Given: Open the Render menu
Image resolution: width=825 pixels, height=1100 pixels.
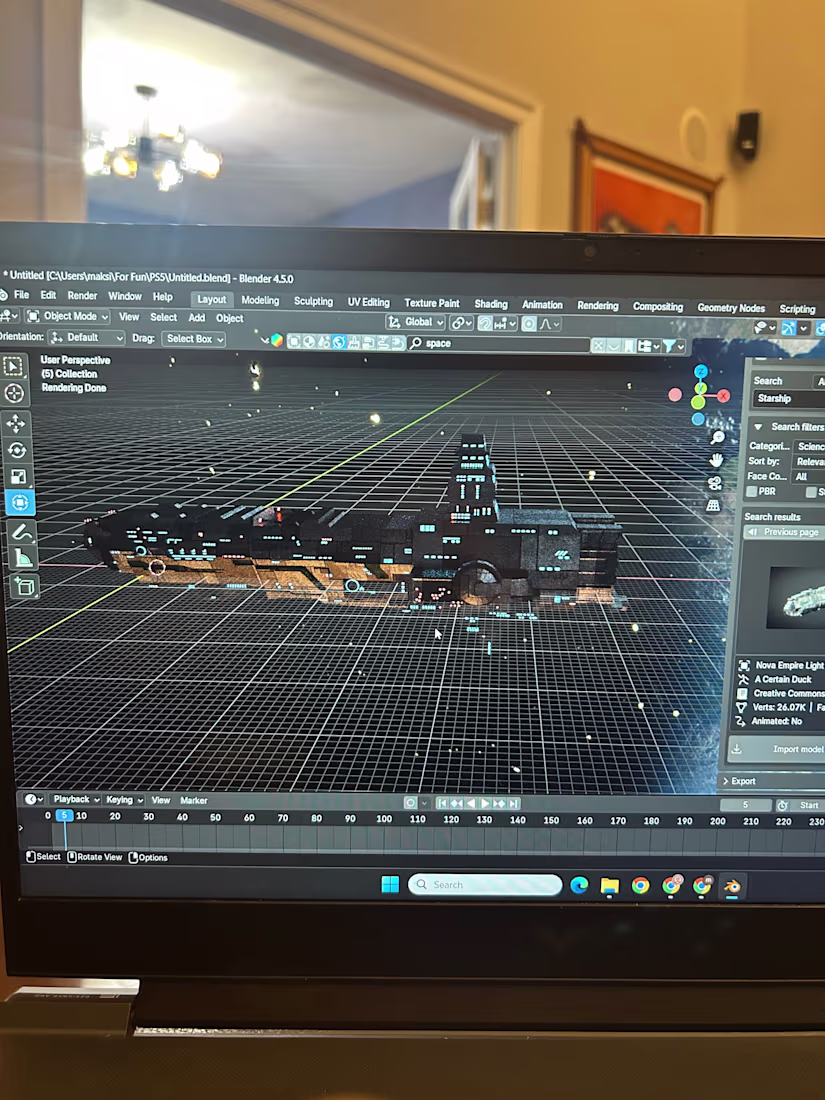Looking at the screenshot, I should 82,296.
